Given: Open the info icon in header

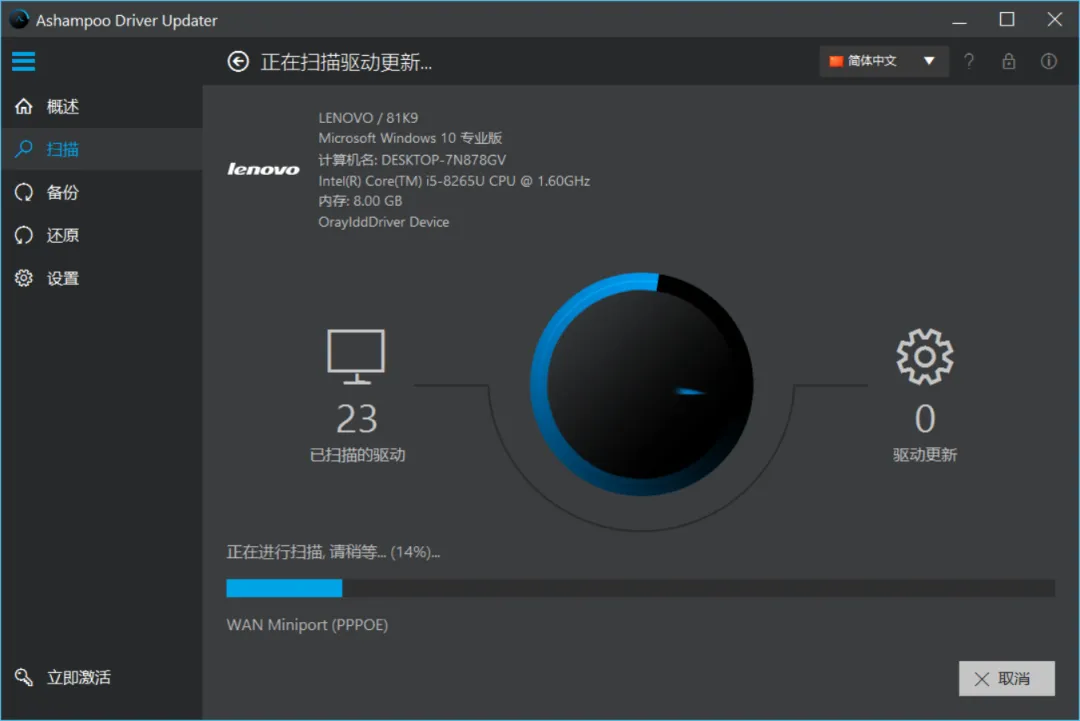Looking at the screenshot, I should (x=1048, y=61).
